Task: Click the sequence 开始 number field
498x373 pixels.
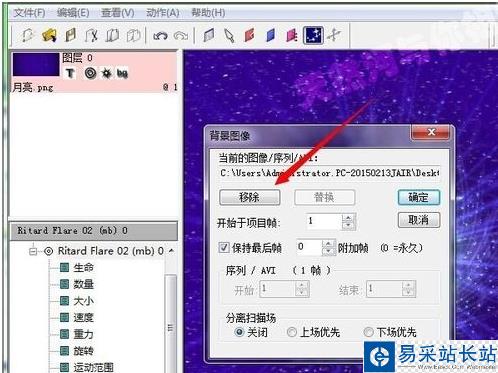Action: pos(278,289)
